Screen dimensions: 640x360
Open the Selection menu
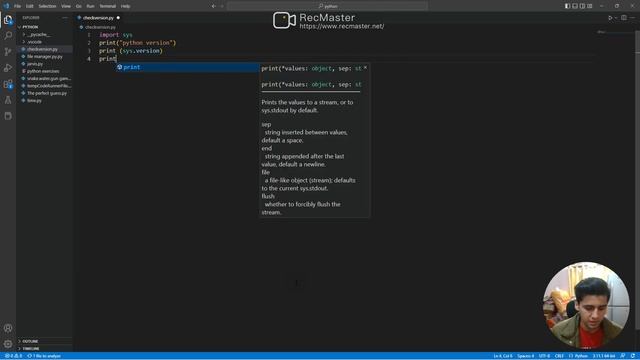47,6
